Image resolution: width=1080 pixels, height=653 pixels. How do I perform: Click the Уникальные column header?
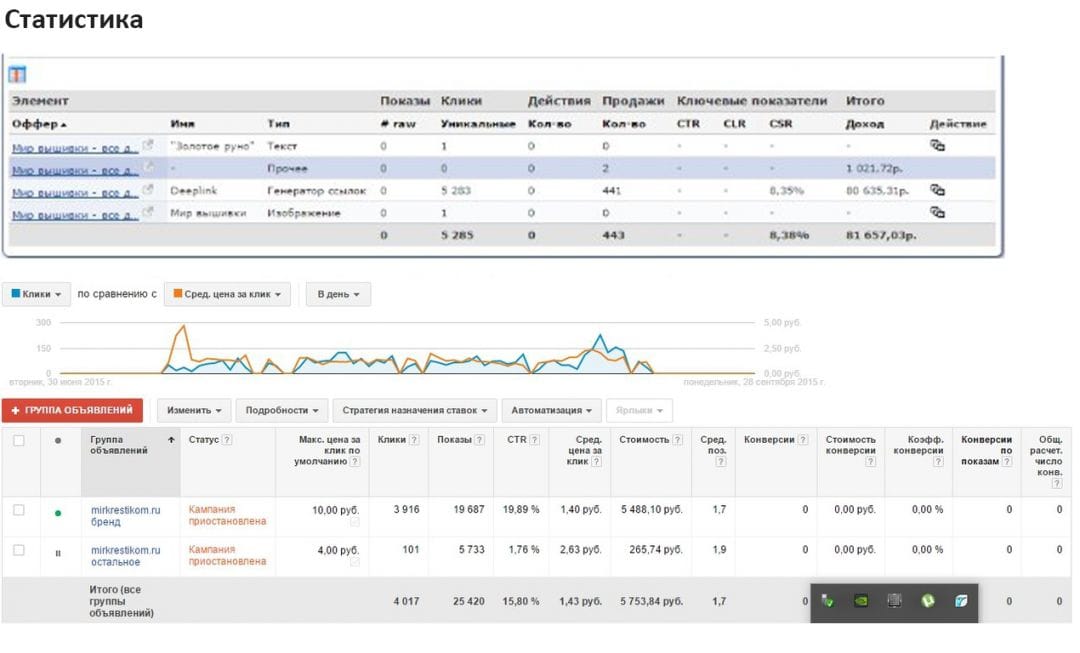pos(478,124)
